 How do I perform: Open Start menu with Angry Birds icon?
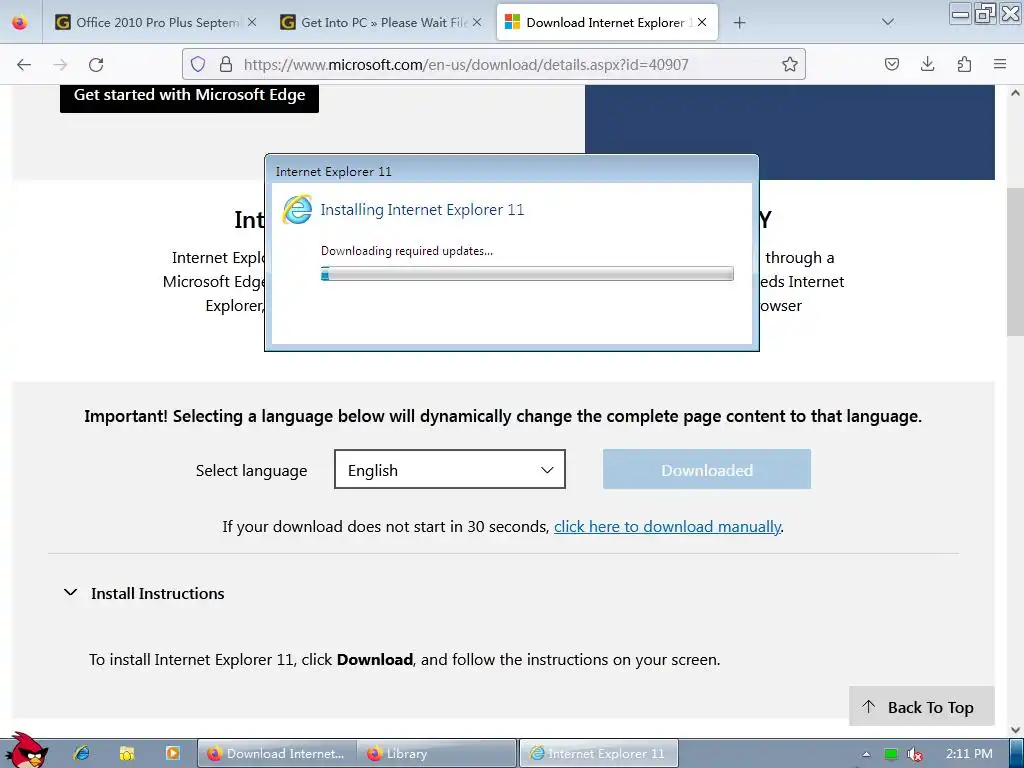point(26,751)
